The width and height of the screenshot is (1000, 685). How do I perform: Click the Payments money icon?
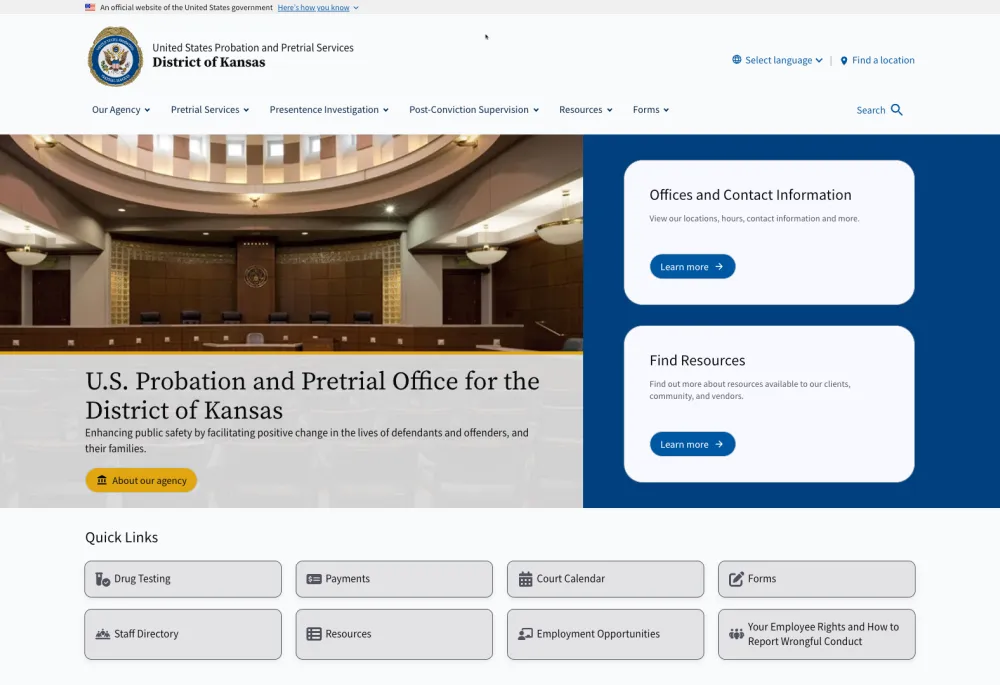[x=314, y=579]
